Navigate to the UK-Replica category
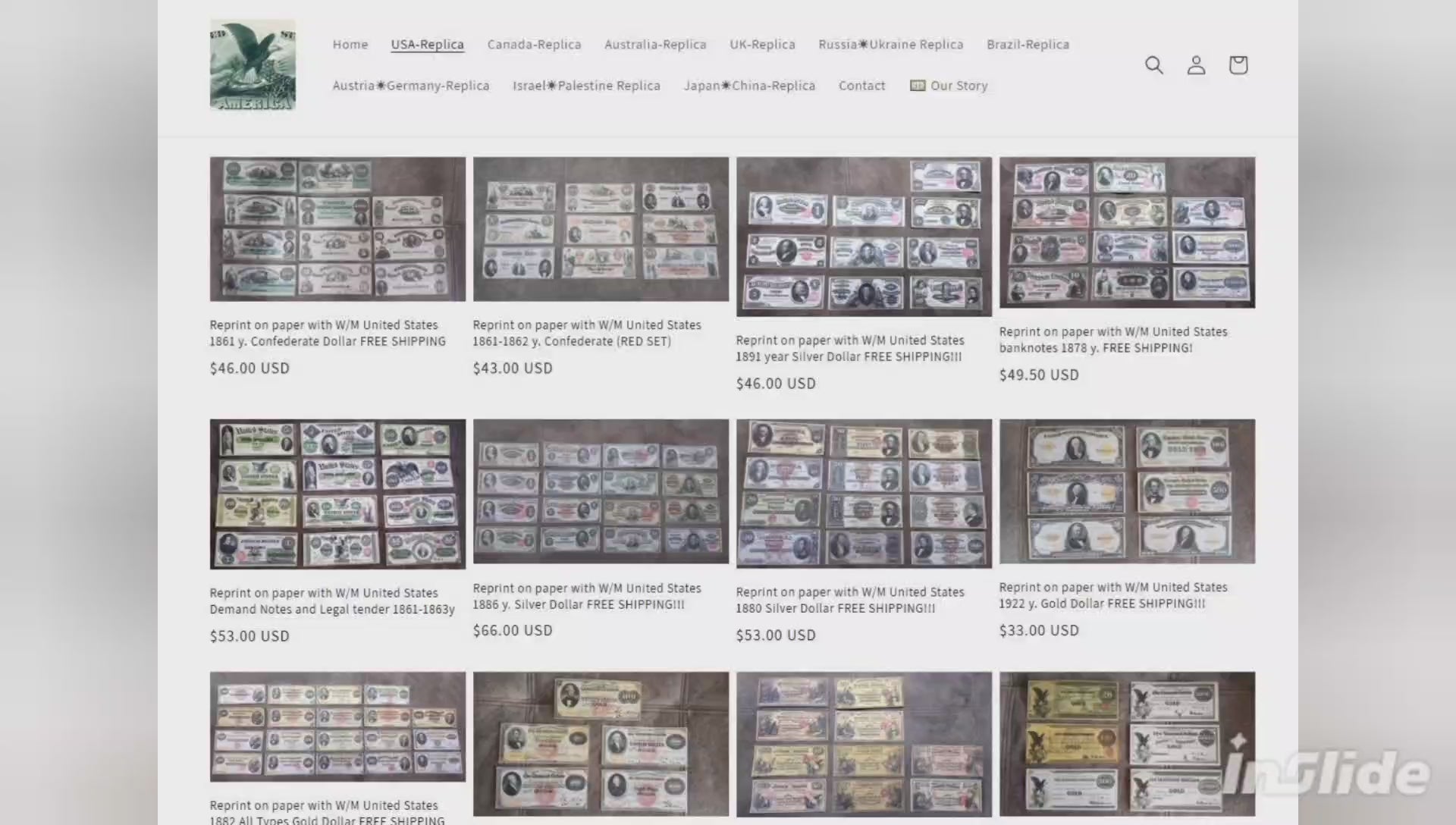The height and width of the screenshot is (825, 1456). (762, 45)
